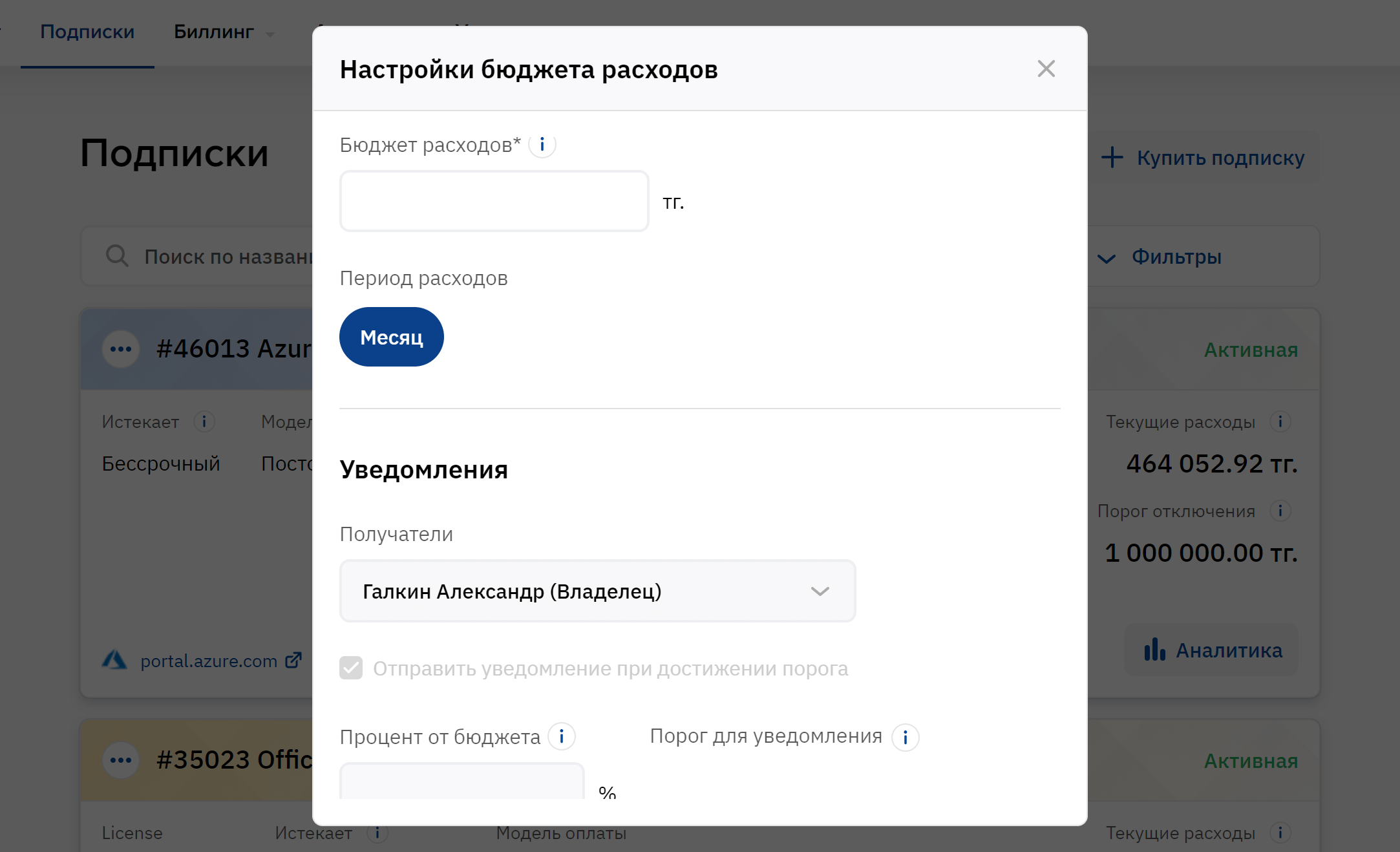This screenshot has height=852, width=1400.
Task: Open the Получатели recipients dropdown
Action: coord(597,591)
